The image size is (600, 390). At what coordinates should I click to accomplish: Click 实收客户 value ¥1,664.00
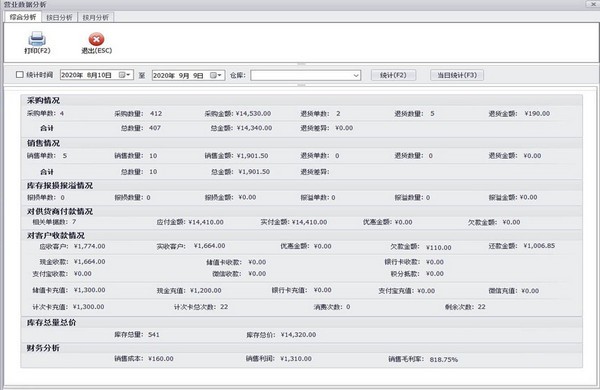(x=209, y=246)
